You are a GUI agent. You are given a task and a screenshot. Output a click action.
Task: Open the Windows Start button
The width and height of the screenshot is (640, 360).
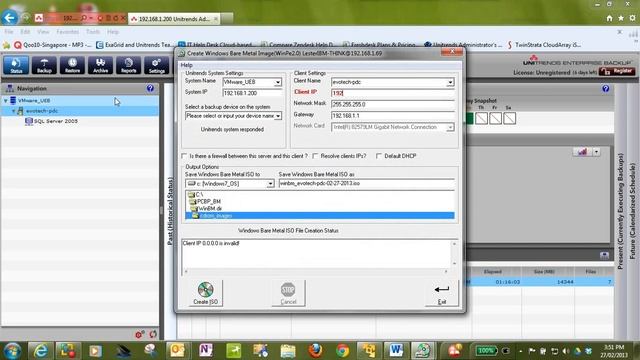tap(12, 351)
